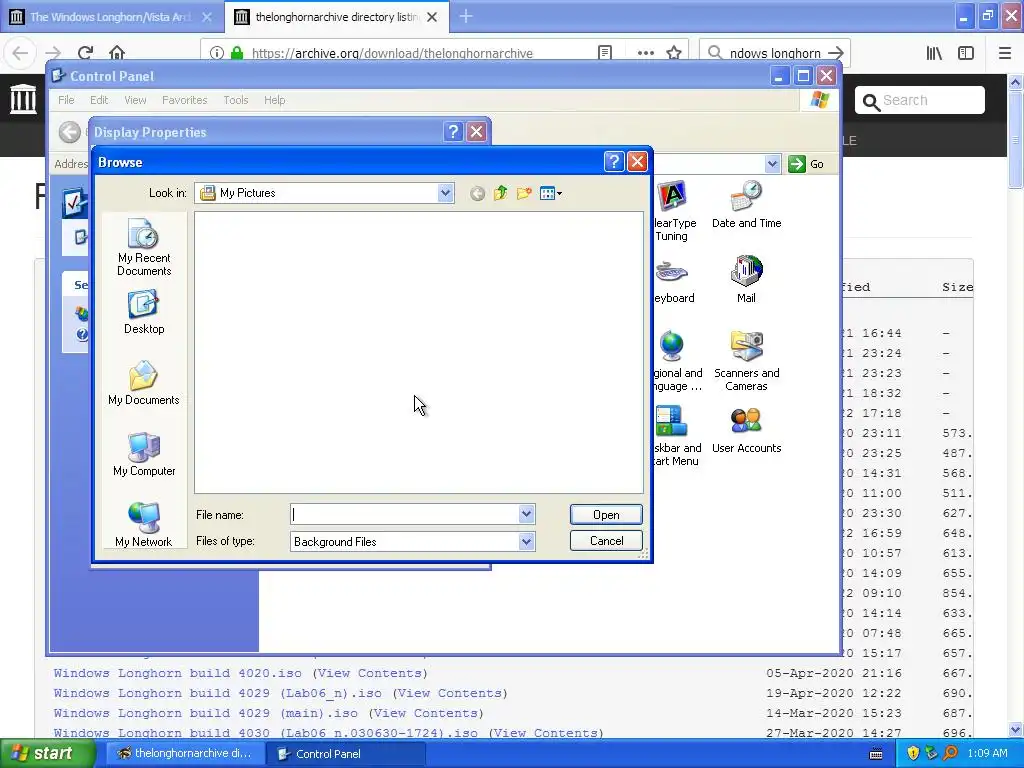Open Control Panel View menu
This screenshot has width=1024, height=768.
pyautogui.click(x=135, y=100)
